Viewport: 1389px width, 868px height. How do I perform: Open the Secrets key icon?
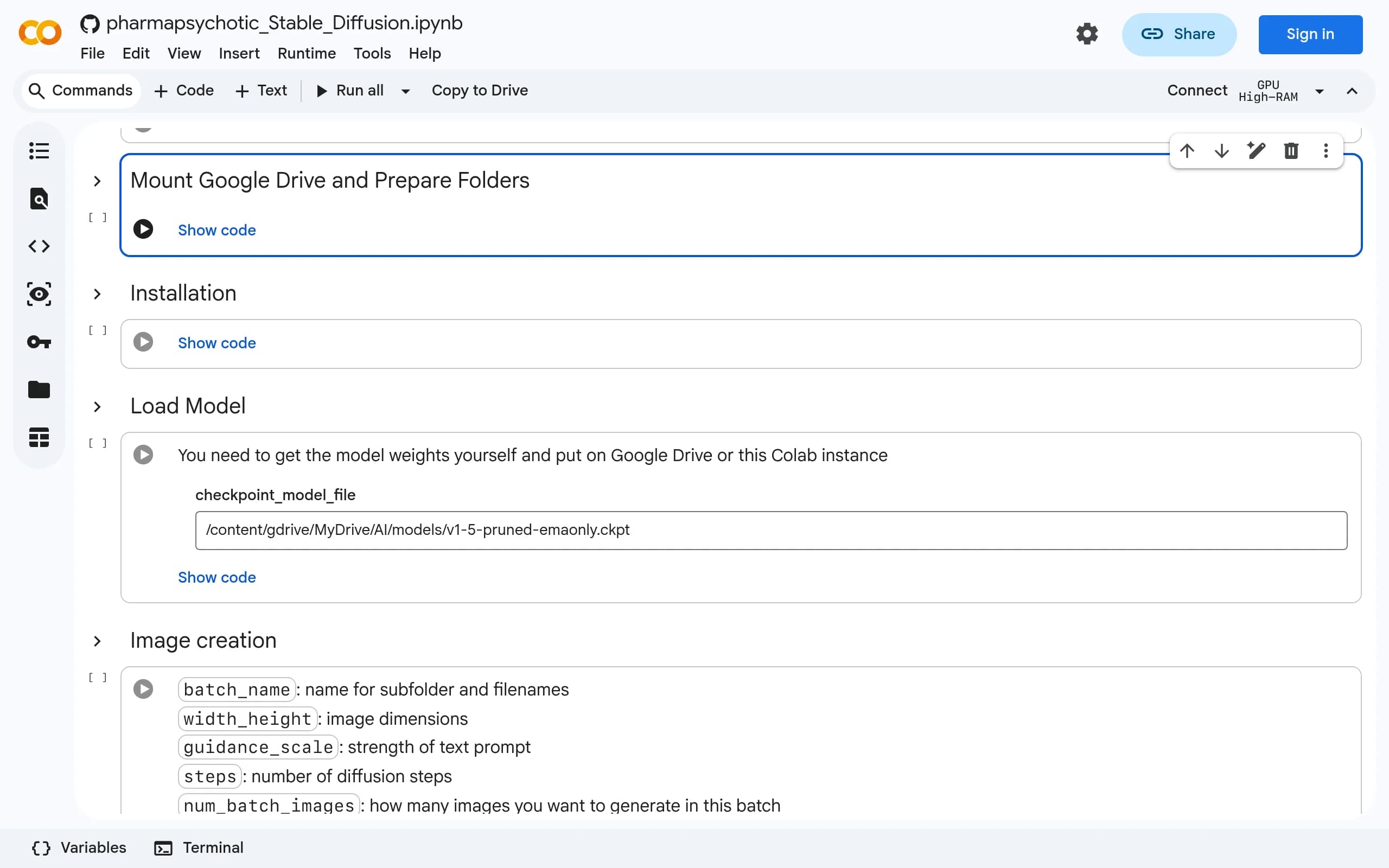click(39, 342)
